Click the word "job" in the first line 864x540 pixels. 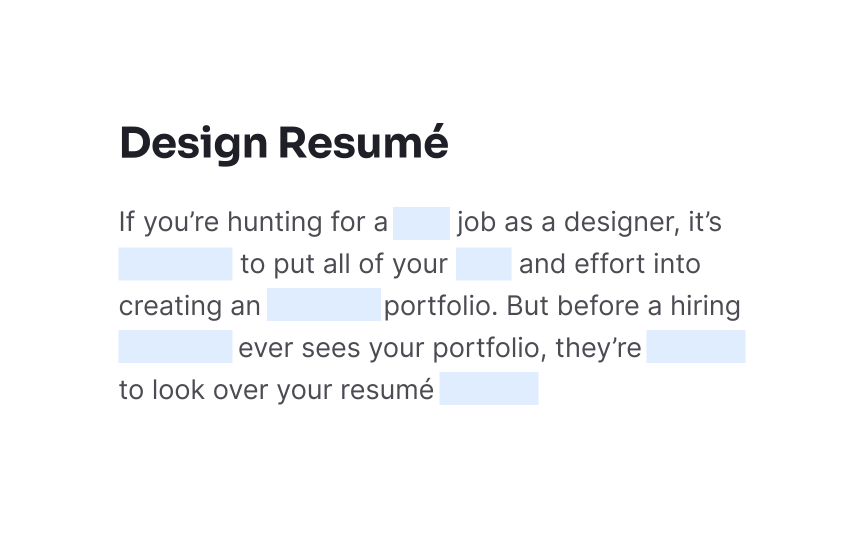(x=476, y=223)
